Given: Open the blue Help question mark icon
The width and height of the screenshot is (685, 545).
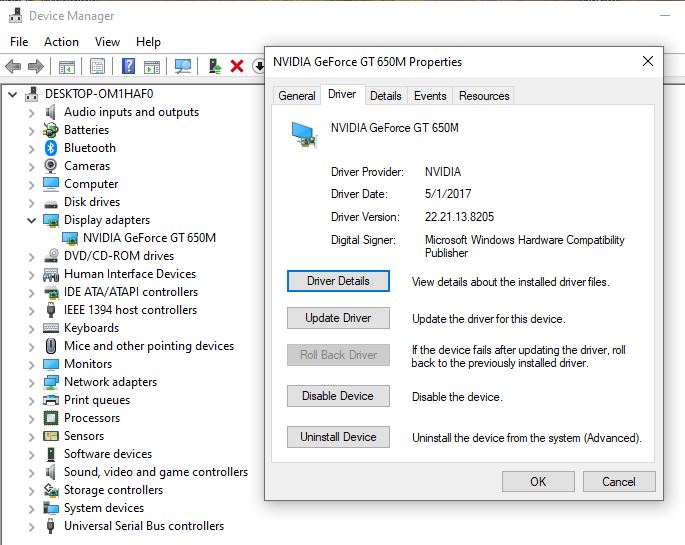Looking at the screenshot, I should 128,66.
